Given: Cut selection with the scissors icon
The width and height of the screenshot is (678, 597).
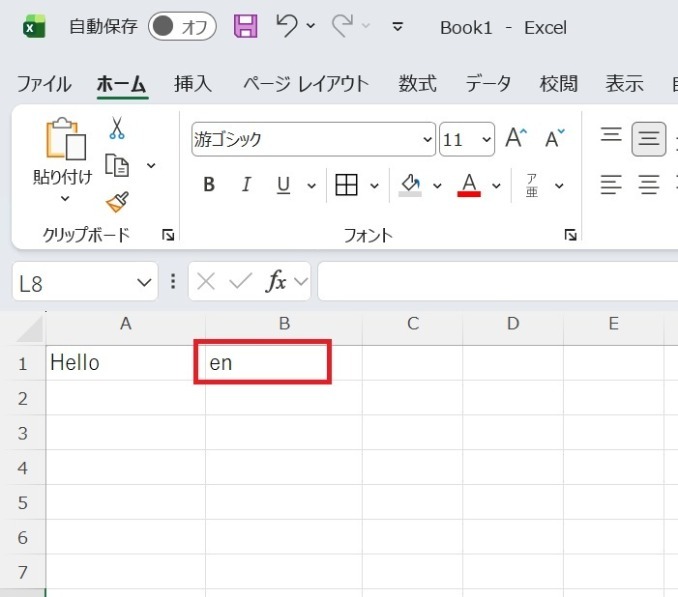Looking at the screenshot, I should pyautogui.click(x=117, y=128).
